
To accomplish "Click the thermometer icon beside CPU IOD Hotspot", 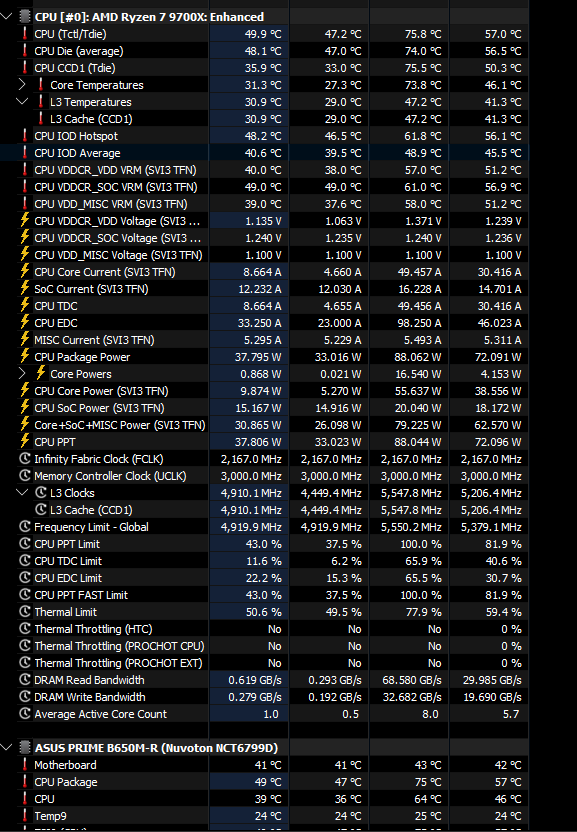I will [24, 136].
